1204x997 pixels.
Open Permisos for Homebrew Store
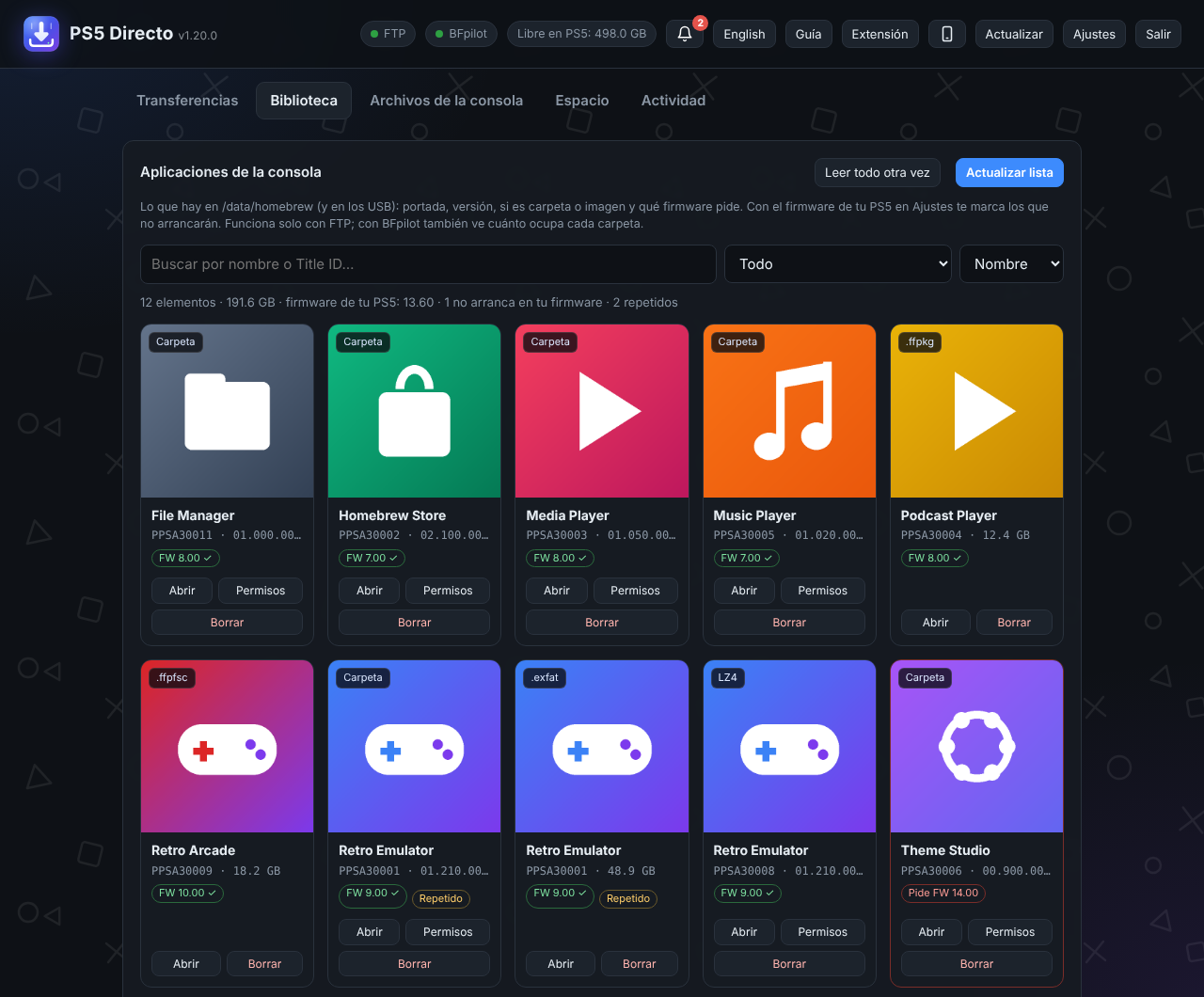coord(448,591)
